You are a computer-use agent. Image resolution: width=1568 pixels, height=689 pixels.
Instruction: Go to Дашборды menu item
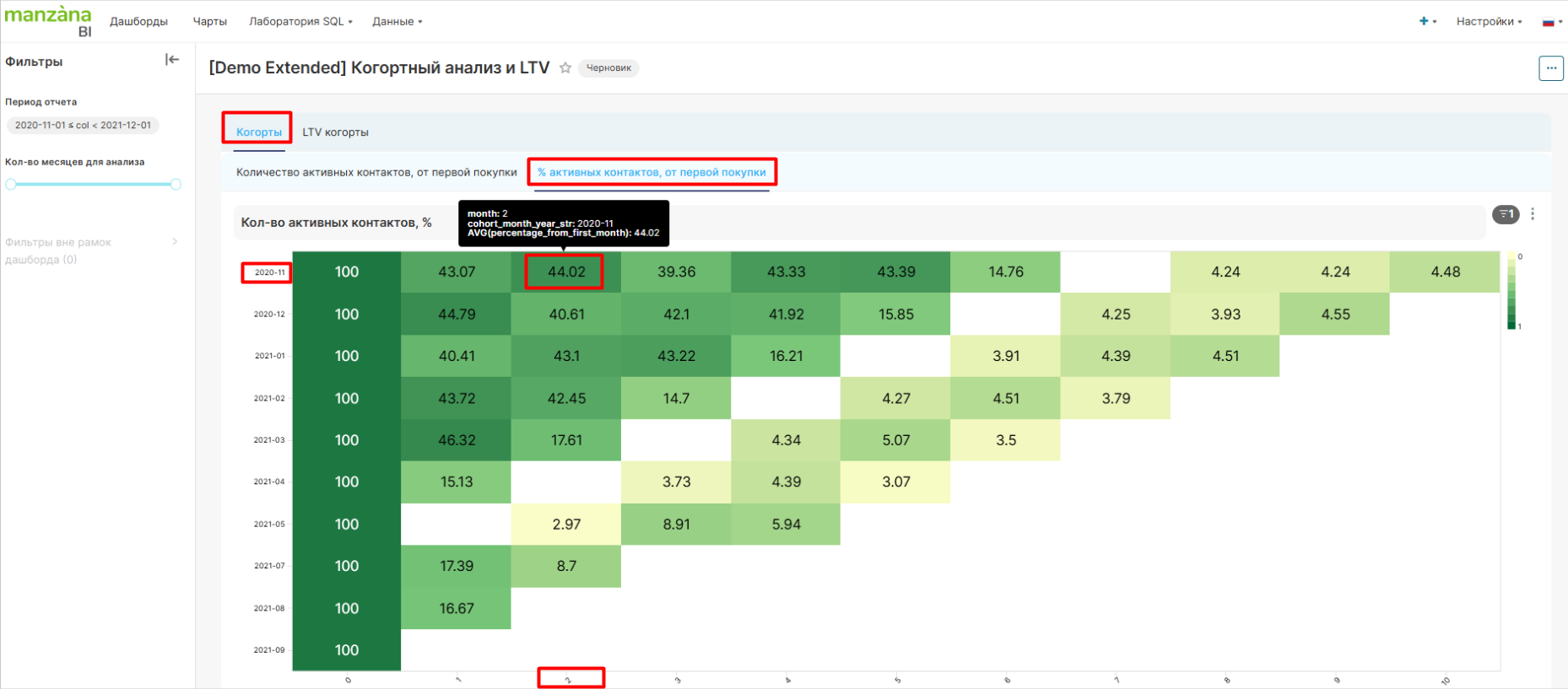click(x=138, y=21)
